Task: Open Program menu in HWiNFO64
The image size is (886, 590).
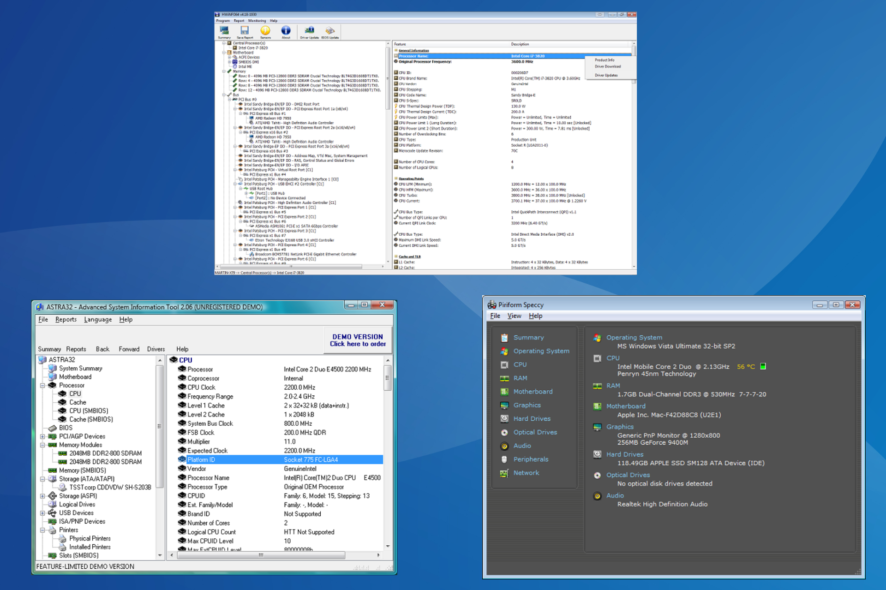Action: (223, 21)
